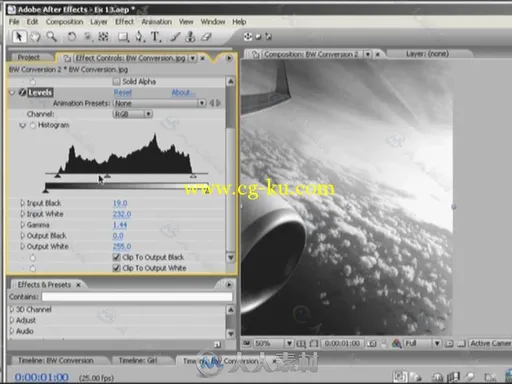Select the Pen tool
This screenshot has height=384, width=512.
coord(139,37)
